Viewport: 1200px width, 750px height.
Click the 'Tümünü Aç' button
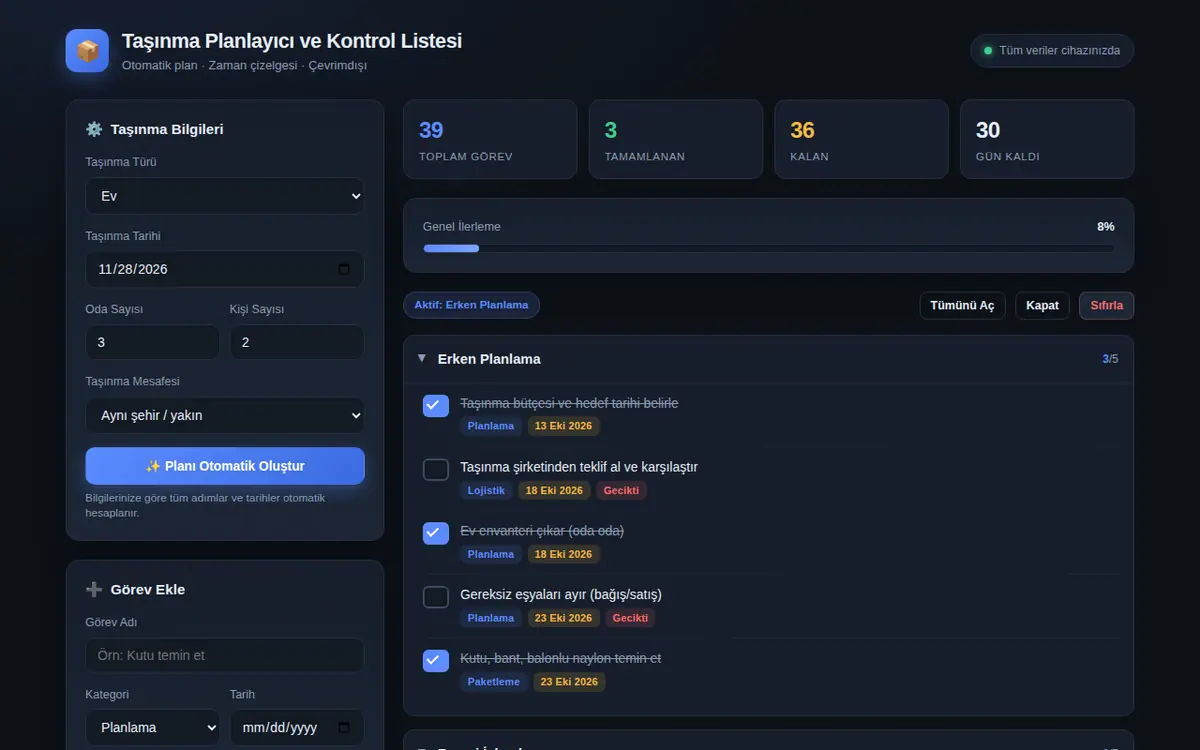962,305
